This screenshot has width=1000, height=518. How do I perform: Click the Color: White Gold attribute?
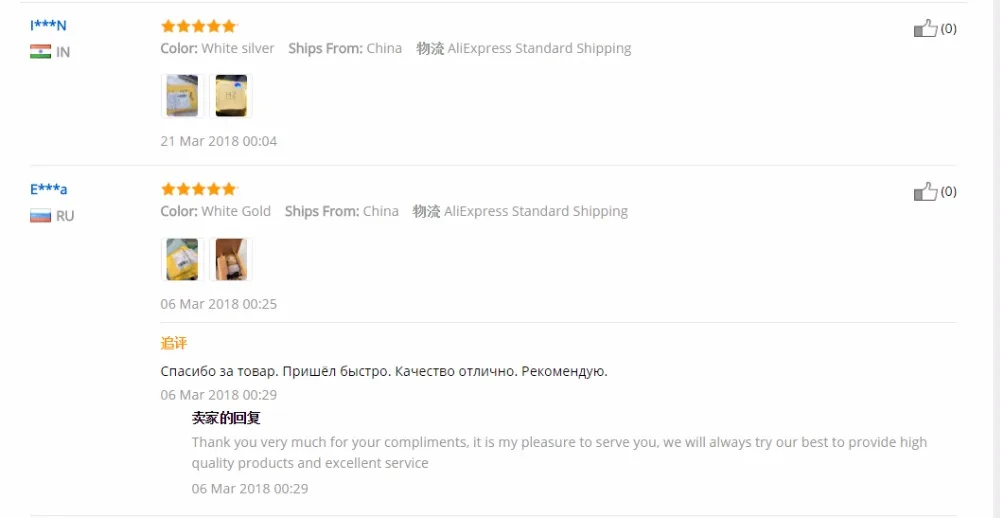point(216,211)
